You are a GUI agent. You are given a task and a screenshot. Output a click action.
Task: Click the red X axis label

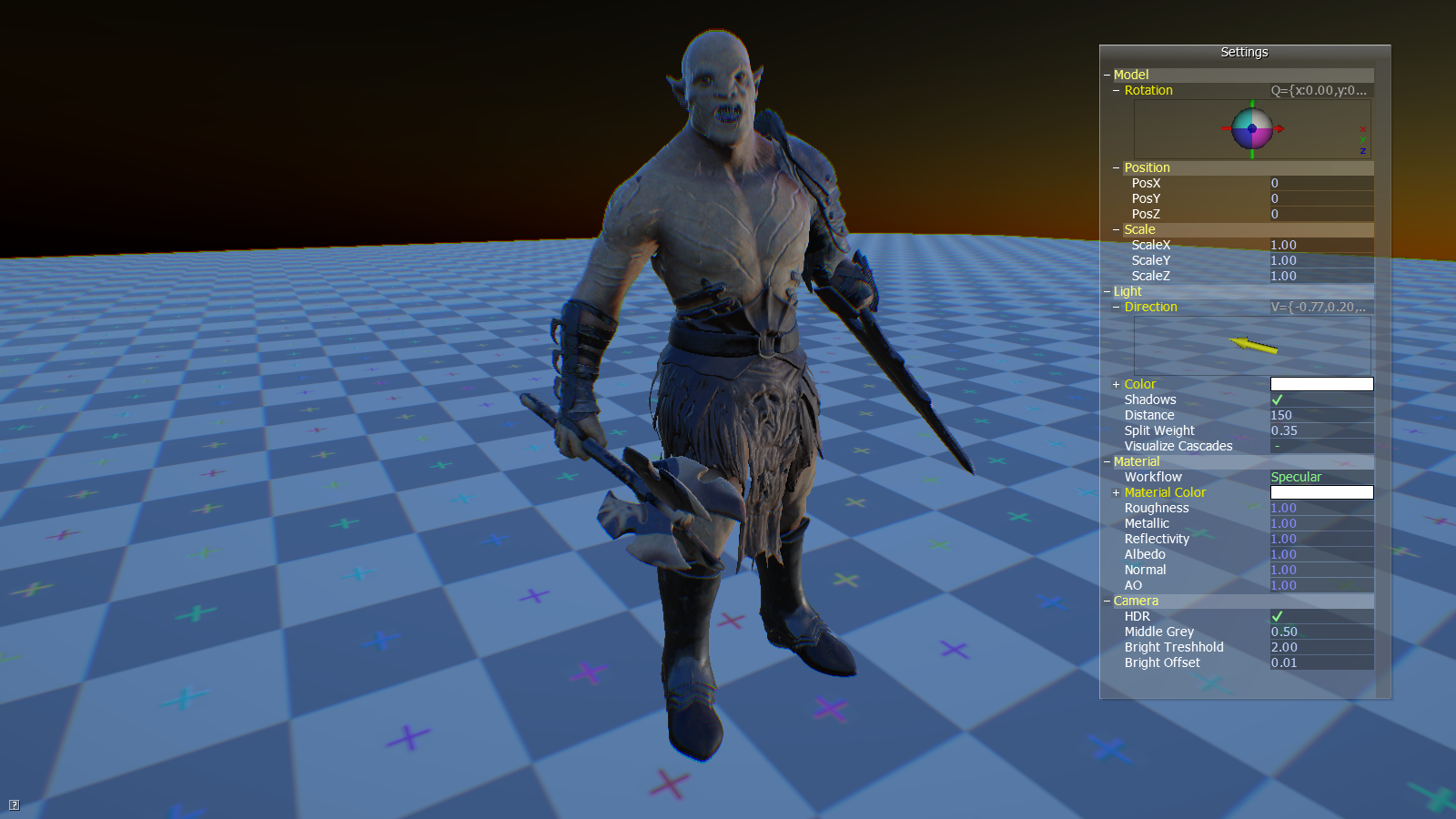(1363, 130)
